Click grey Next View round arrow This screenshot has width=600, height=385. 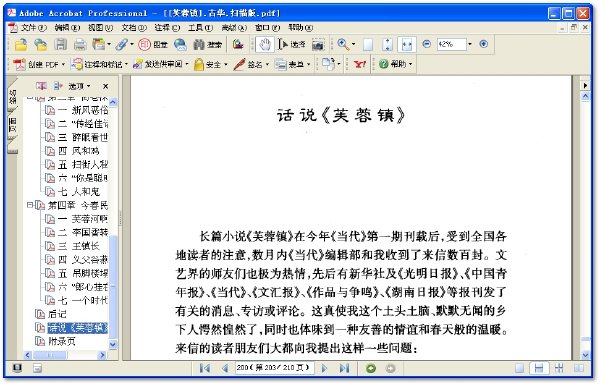click(390, 369)
